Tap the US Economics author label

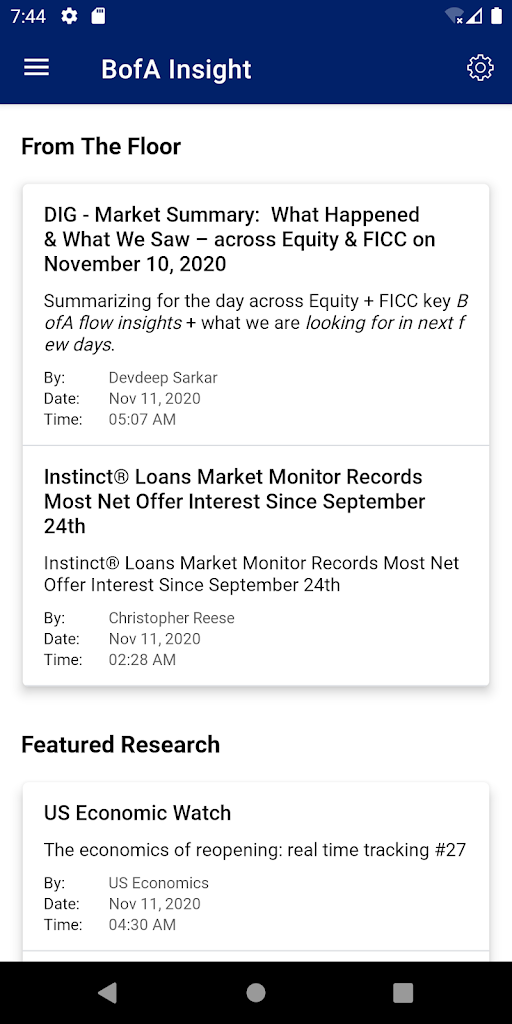(x=159, y=883)
